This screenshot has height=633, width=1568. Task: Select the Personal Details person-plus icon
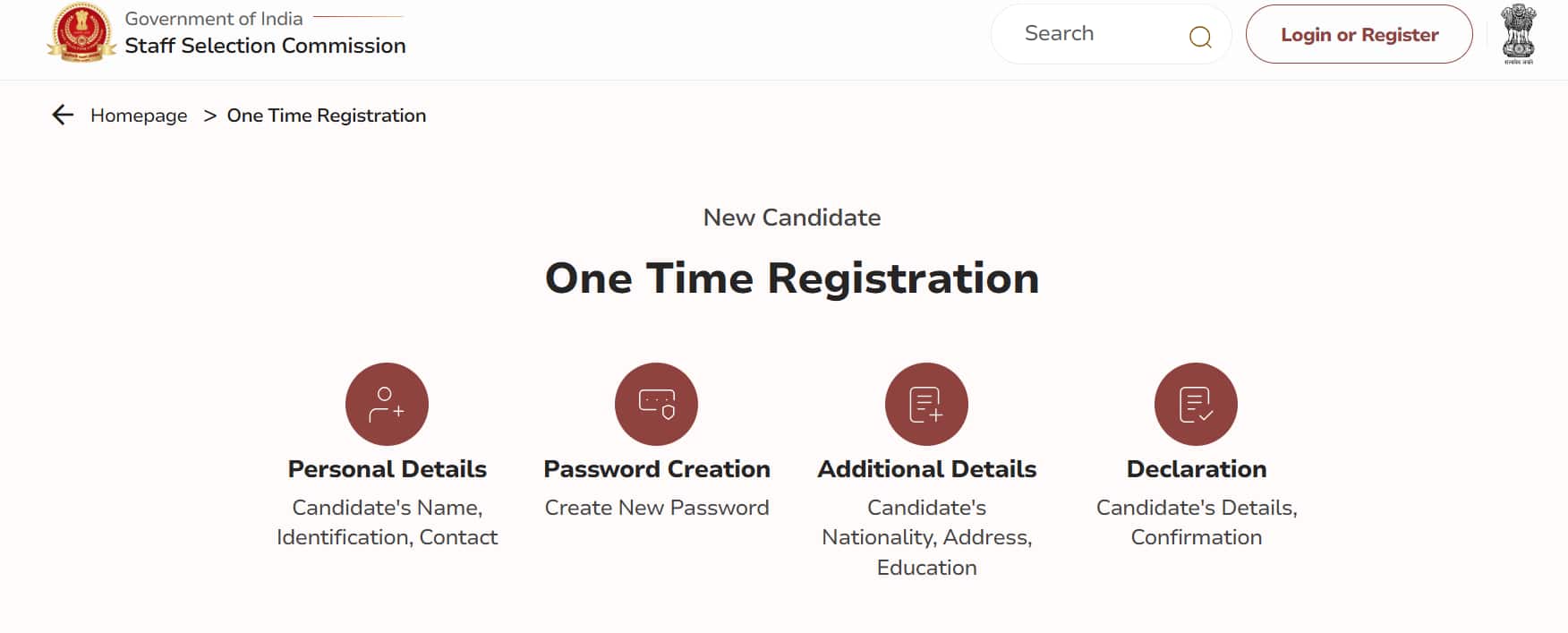point(387,404)
